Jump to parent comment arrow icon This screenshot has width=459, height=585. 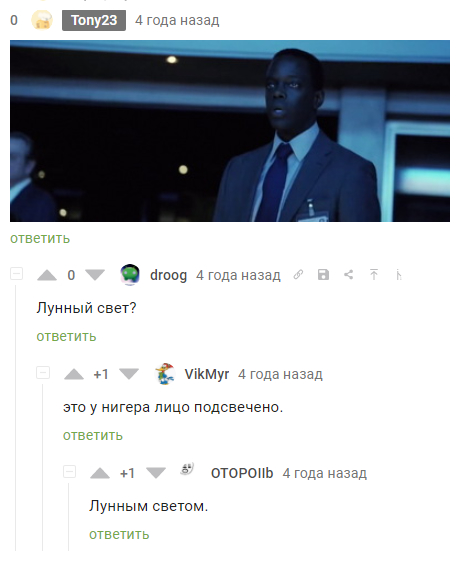(374, 275)
